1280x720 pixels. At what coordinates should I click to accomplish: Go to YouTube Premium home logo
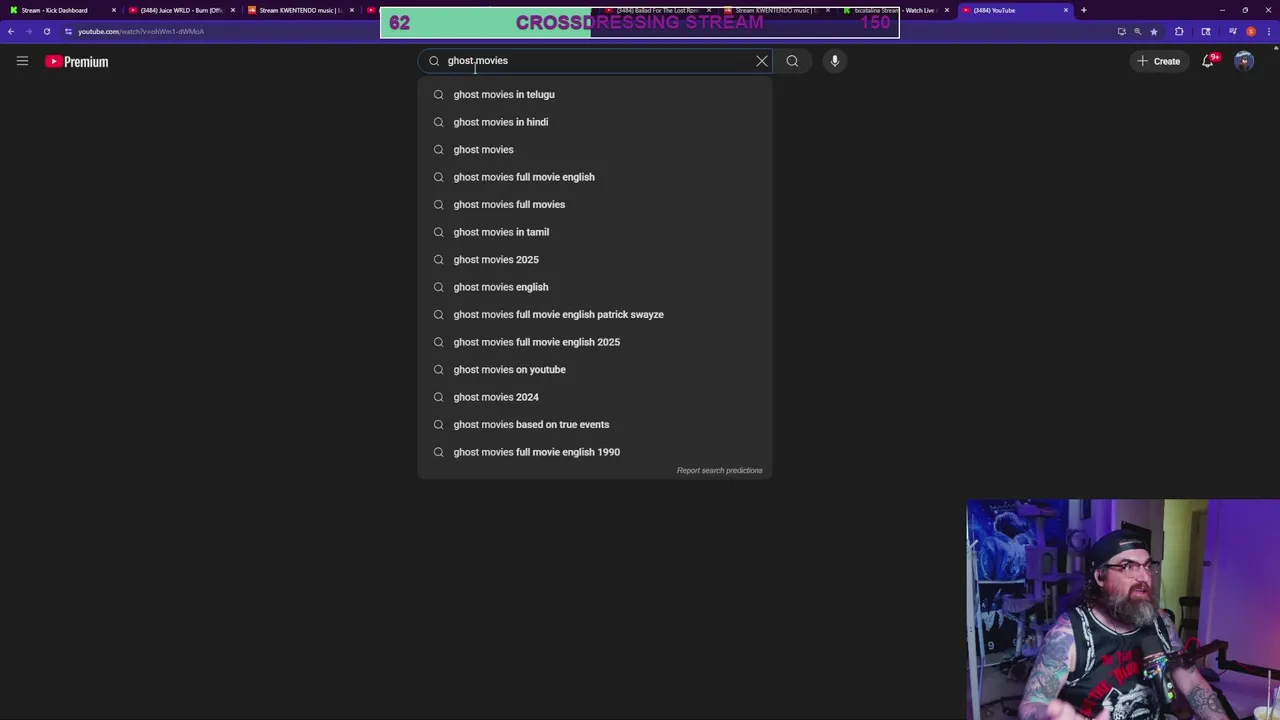click(x=76, y=61)
